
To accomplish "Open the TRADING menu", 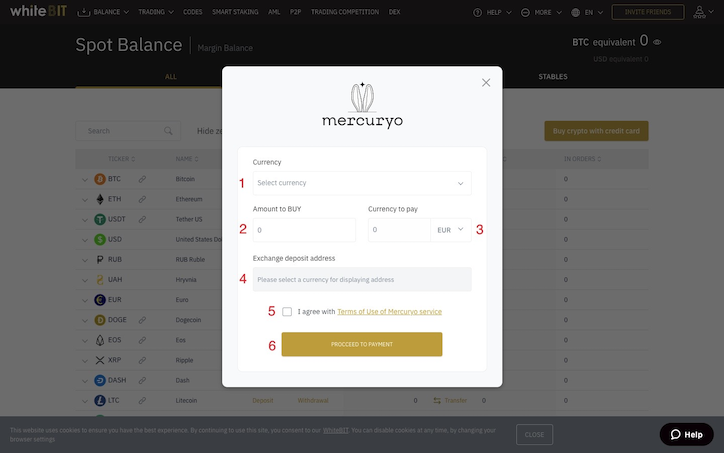I will click(156, 12).
